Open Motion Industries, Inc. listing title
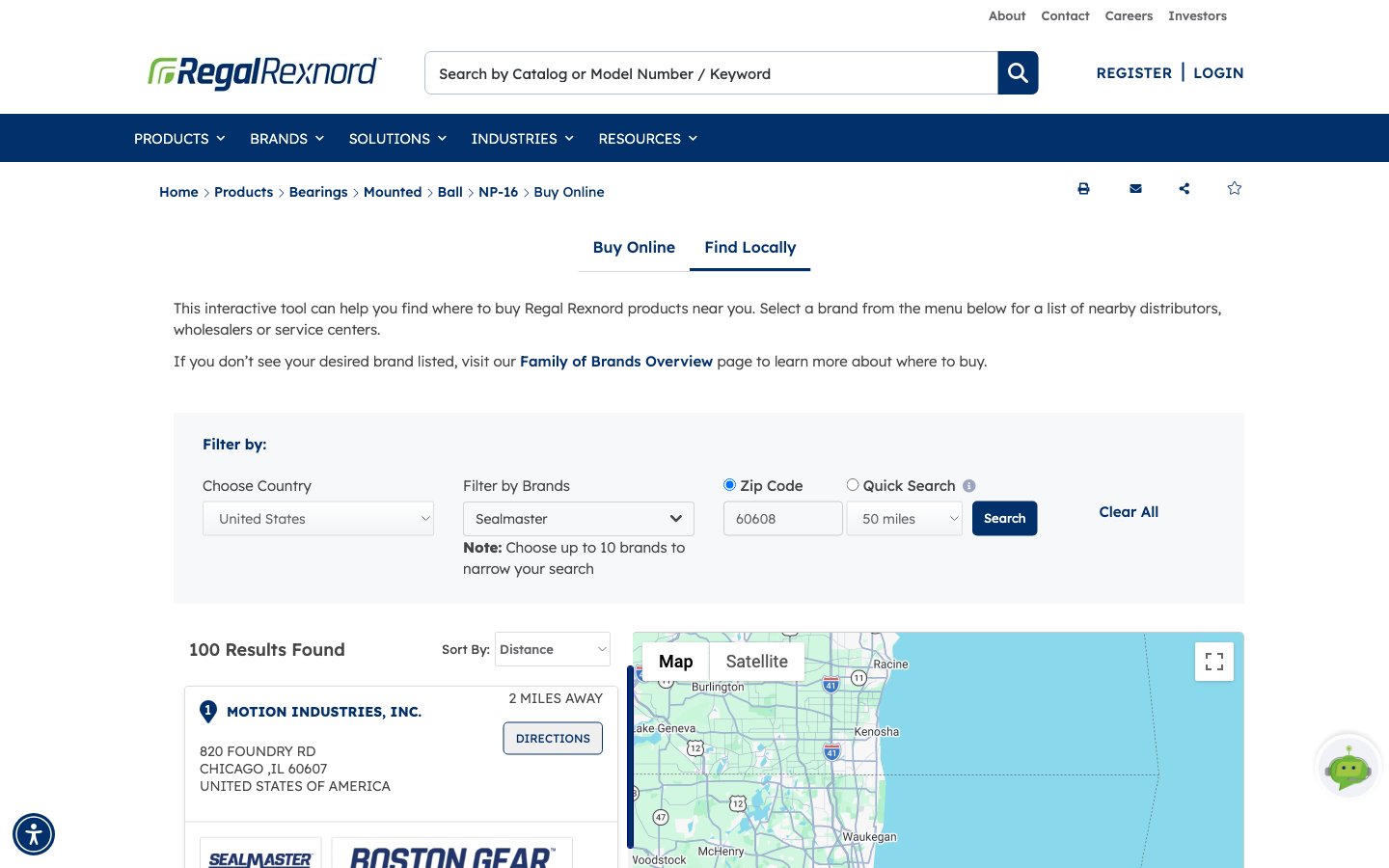This screenshot has width=1389, height=868. click(324, 712)
